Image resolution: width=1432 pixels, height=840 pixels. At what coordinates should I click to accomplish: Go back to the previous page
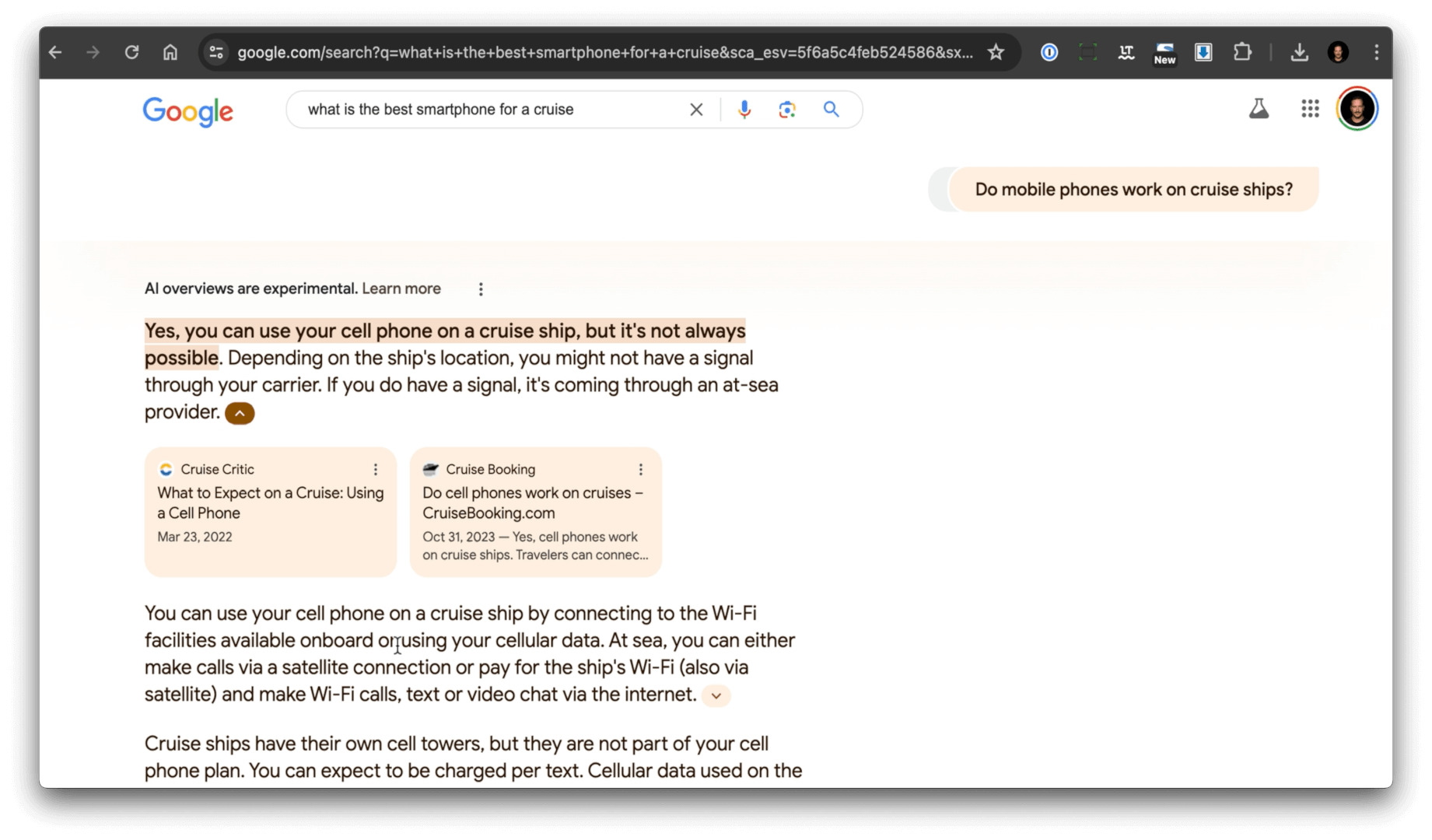(55, 52)
